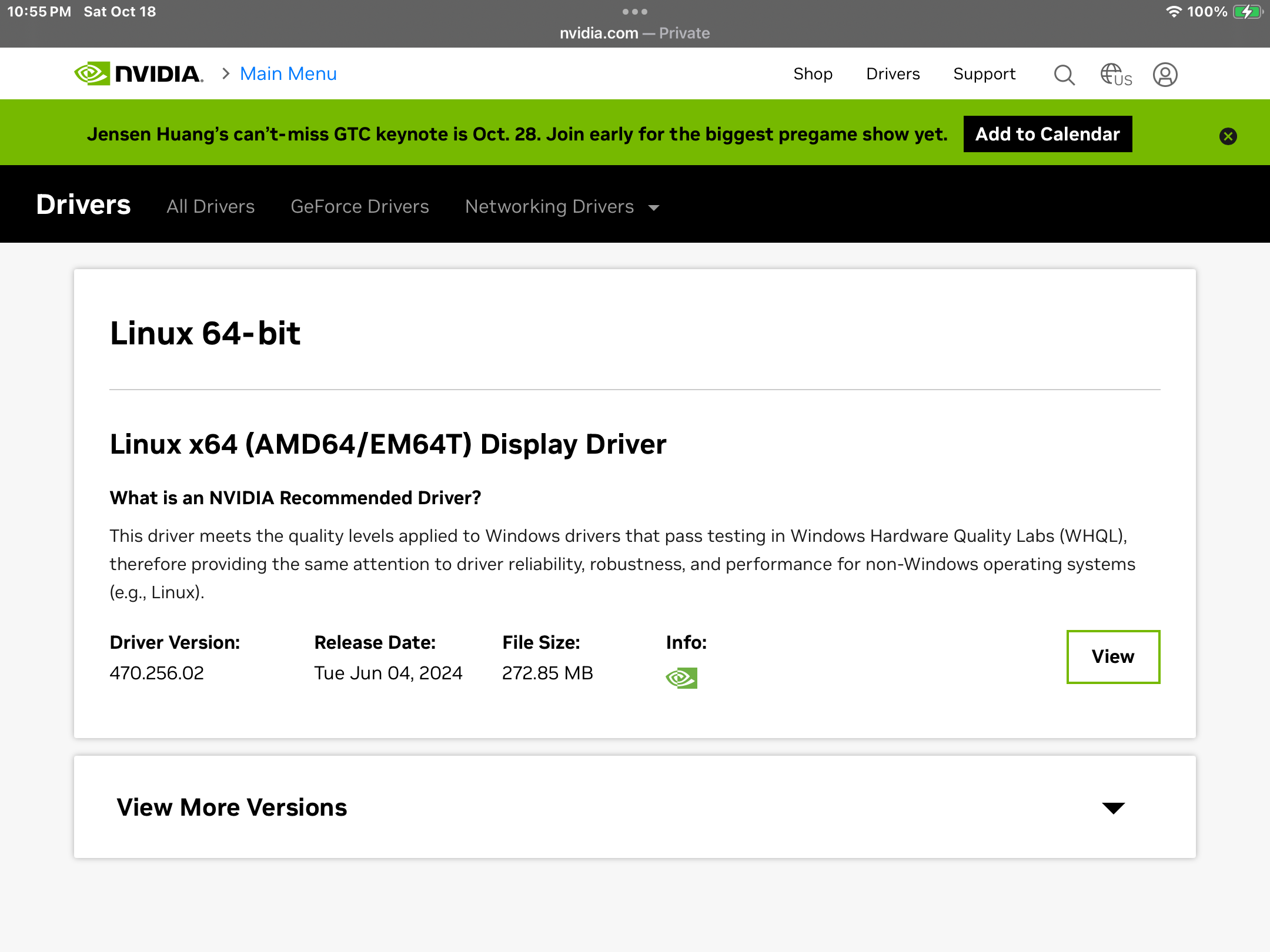The height and width of the screenshot is (952, 1270).
Task: Open the search magnifier icon
Action: pyautogui.click(x=1064, y=75)
